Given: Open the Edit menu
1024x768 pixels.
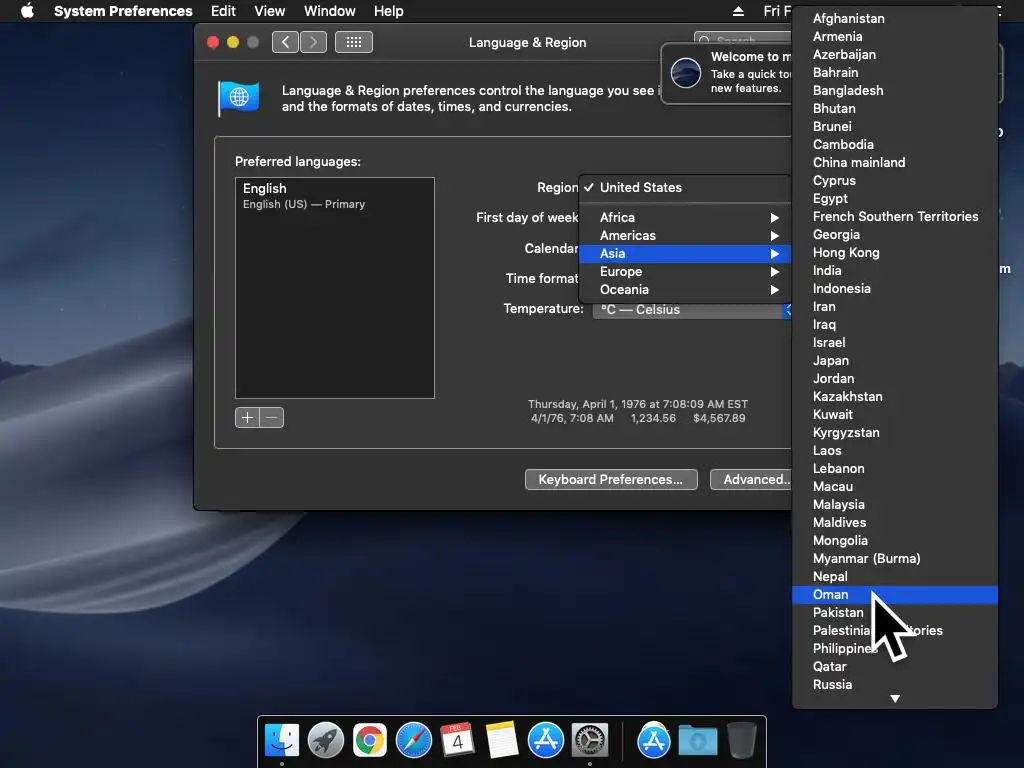Looking at the screenshot, I should tap(223, 11).
